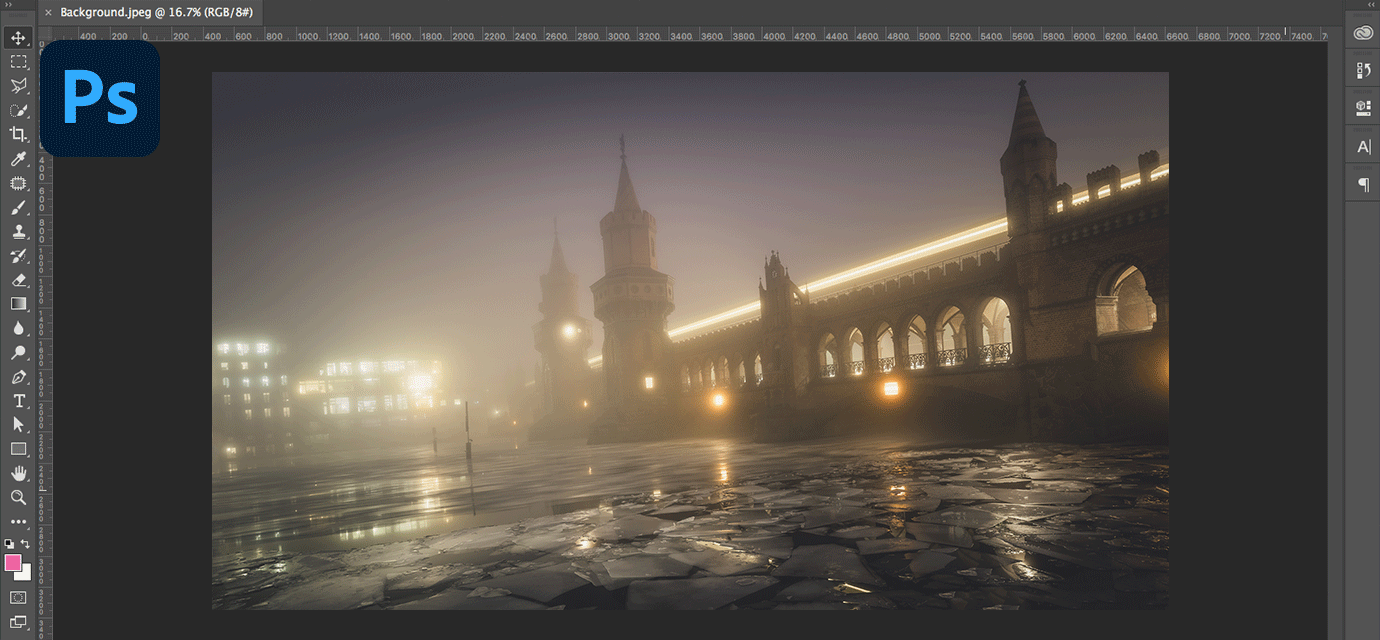This screenshot has height=640, width=1380.
Task: Select the Hand tool
Action: pyautogui.click(x=18, y=473)
